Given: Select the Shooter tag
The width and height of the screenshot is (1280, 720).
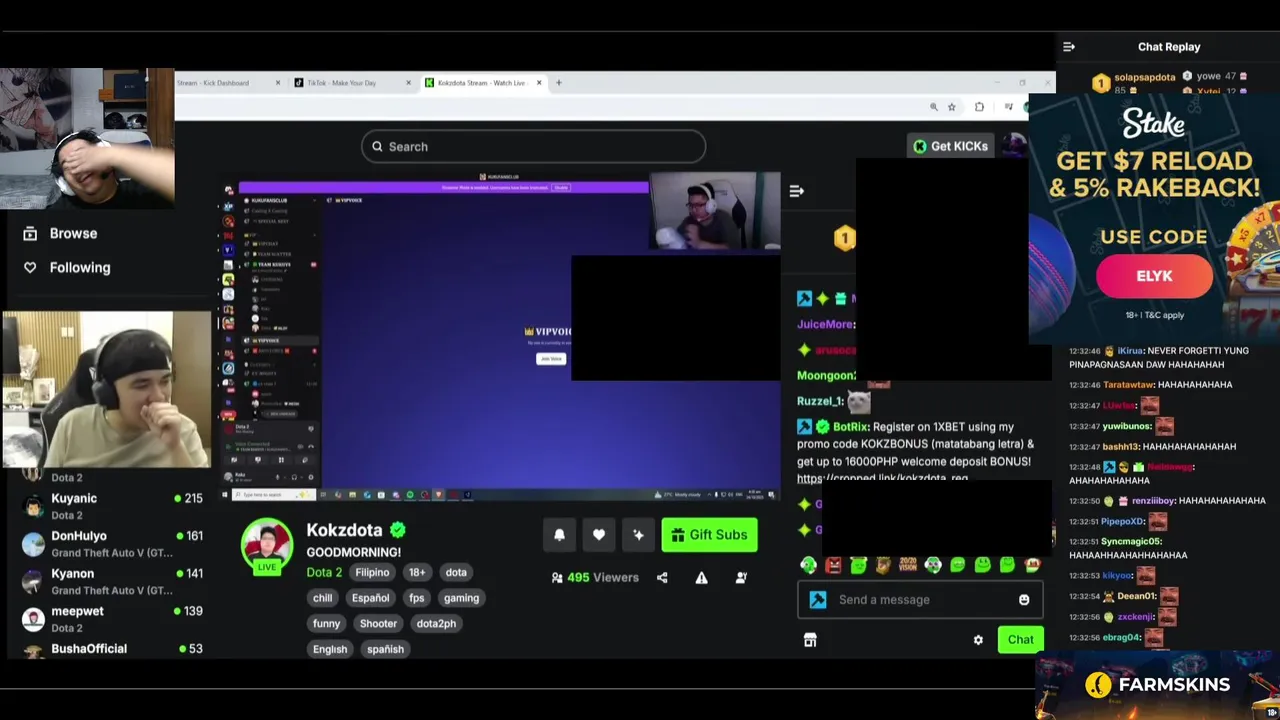Looking at the screenshot, I should coord(378,623).
